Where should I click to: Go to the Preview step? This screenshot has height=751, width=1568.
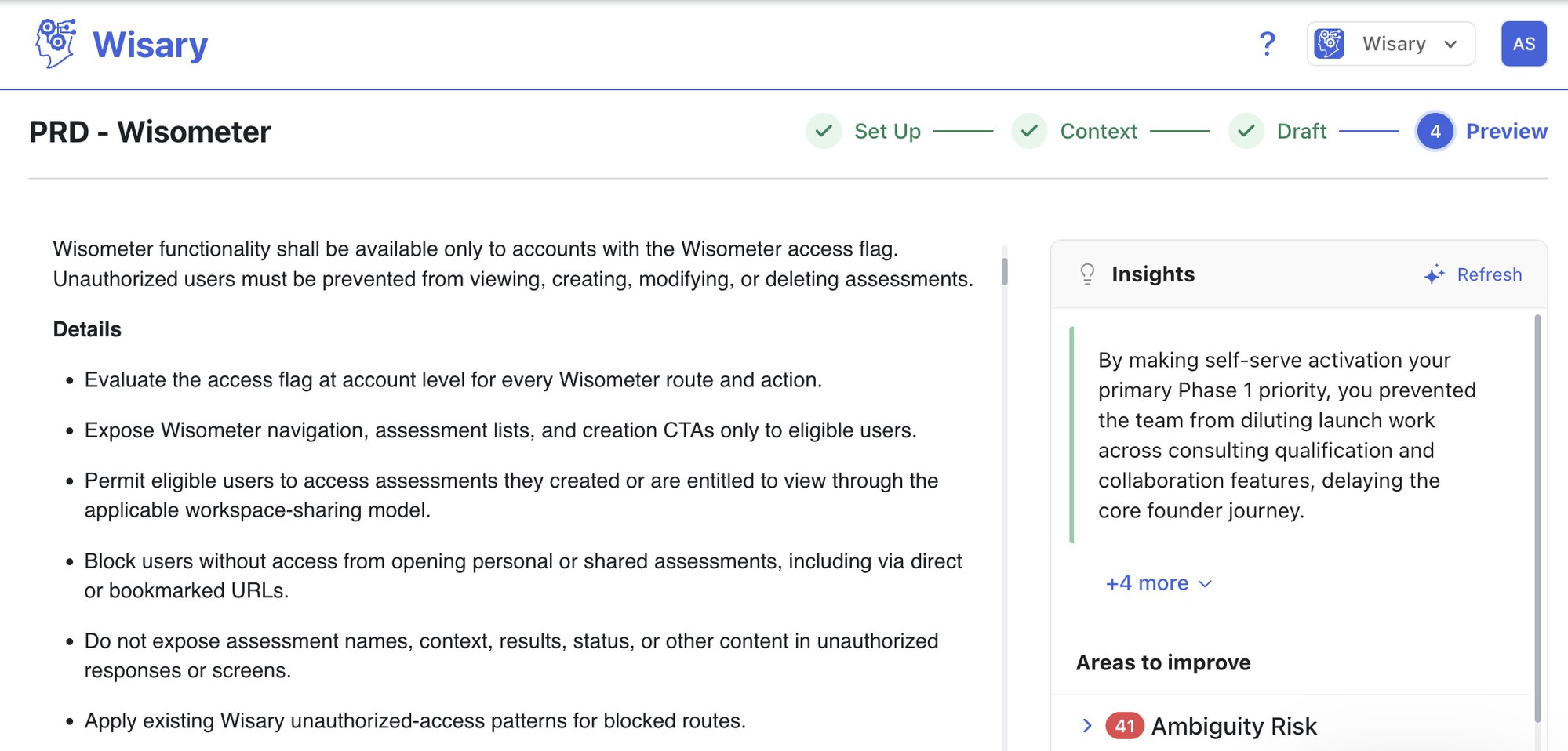1506,131
